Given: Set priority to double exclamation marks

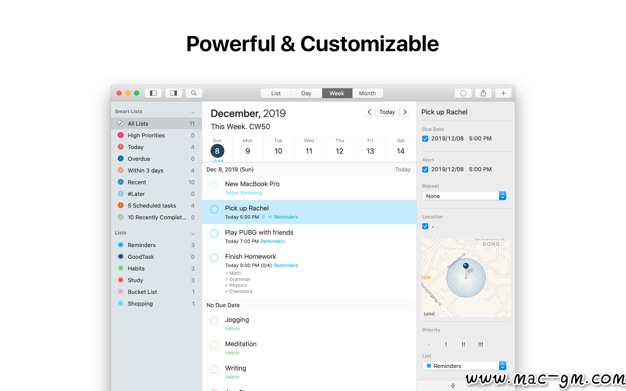Looking at the screenshot, I should 463,344.
